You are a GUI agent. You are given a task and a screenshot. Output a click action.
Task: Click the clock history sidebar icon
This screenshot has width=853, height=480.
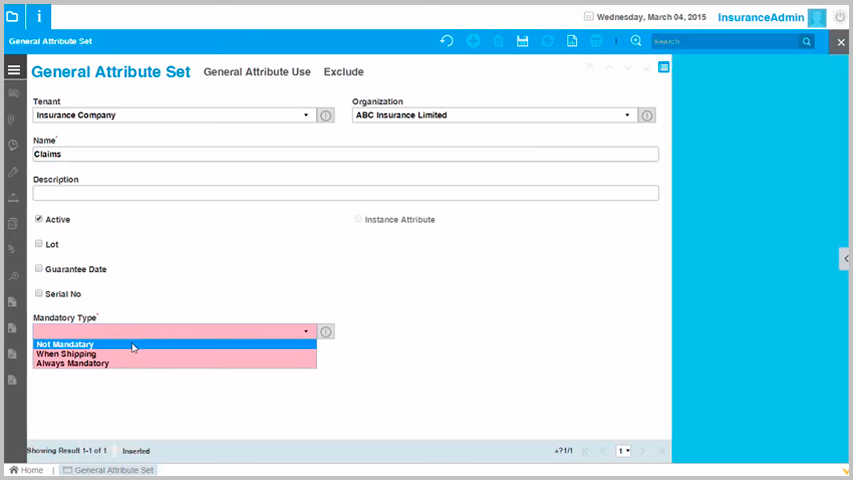click(x=14, y=145)
